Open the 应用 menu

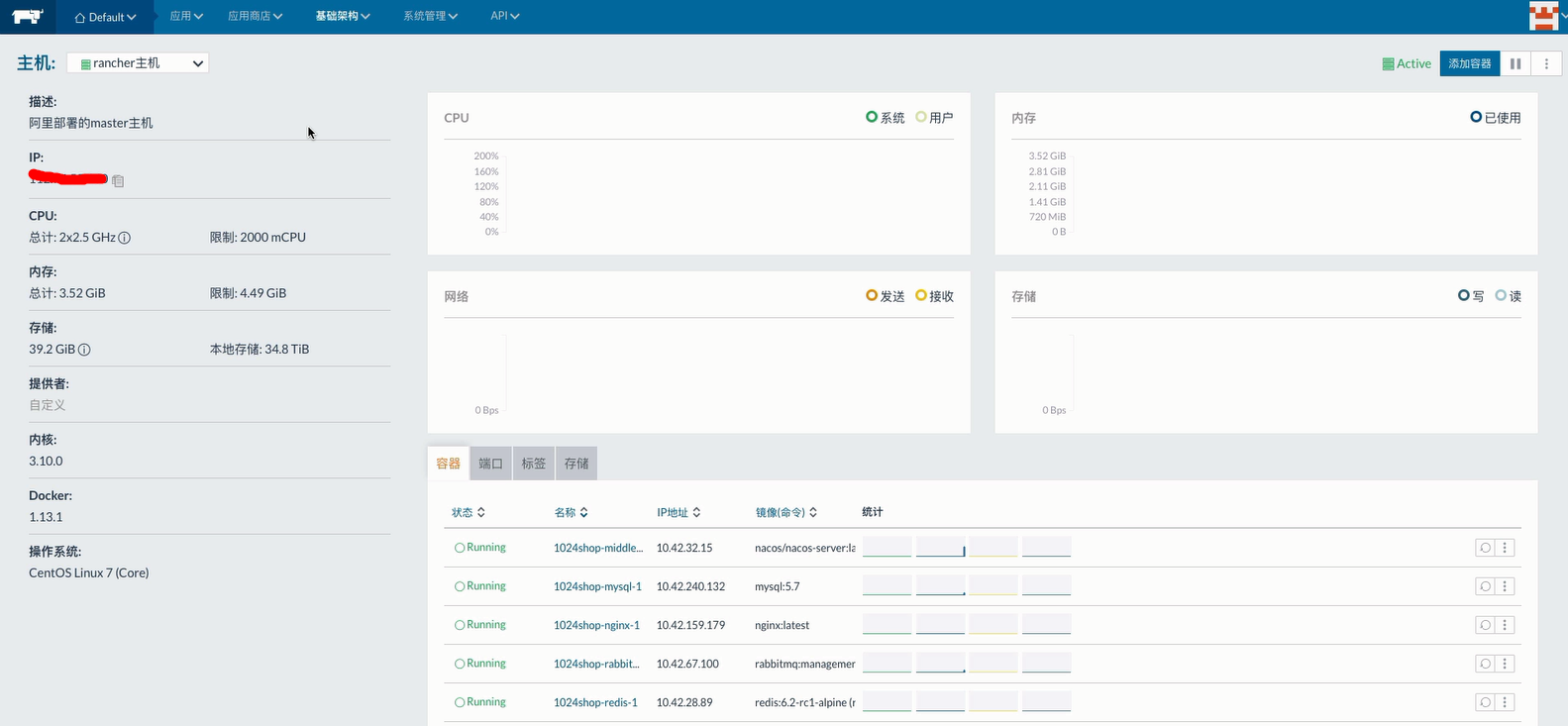click(x=186, y=16)
